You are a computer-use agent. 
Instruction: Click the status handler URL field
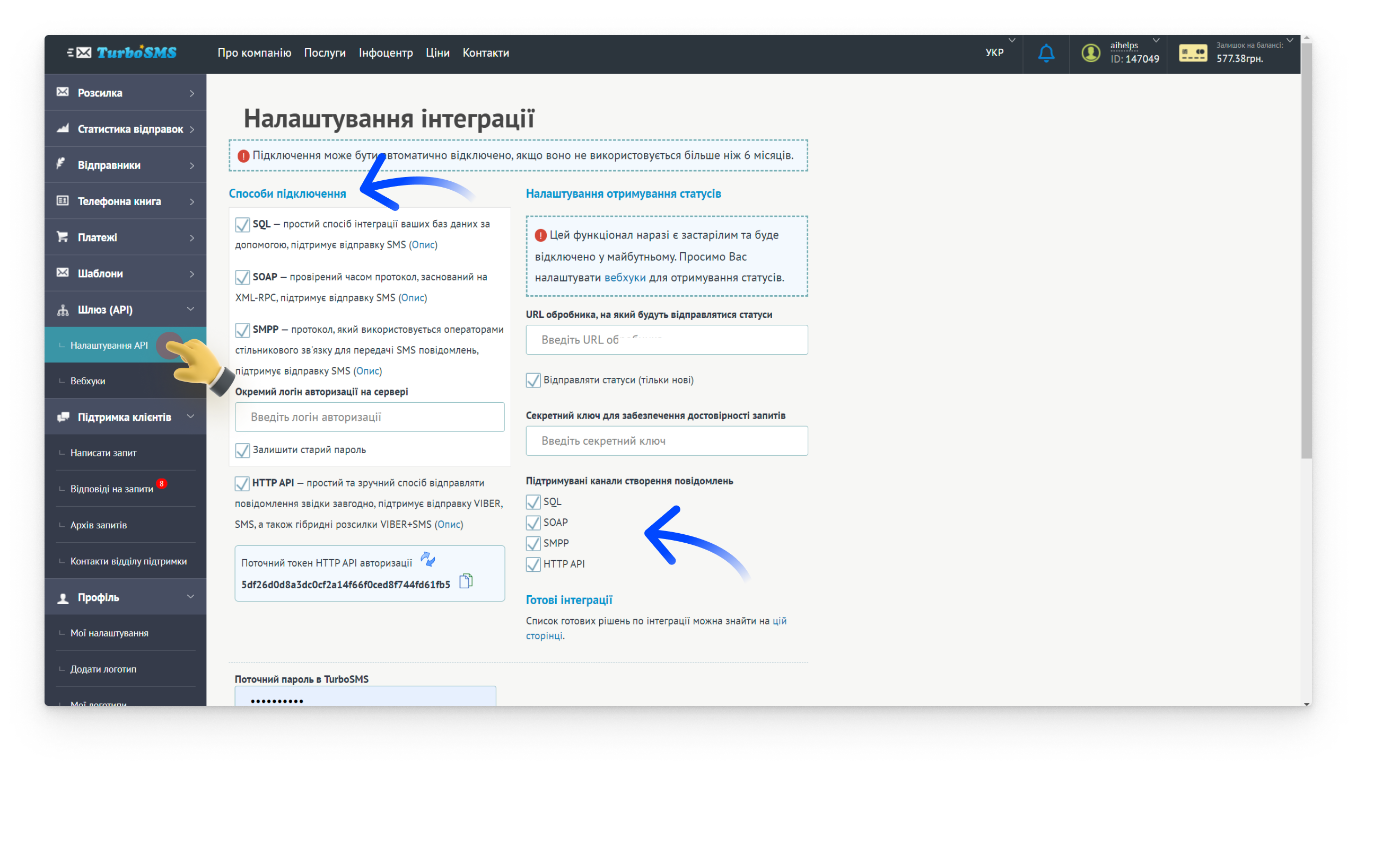click(x=667, y=340)
